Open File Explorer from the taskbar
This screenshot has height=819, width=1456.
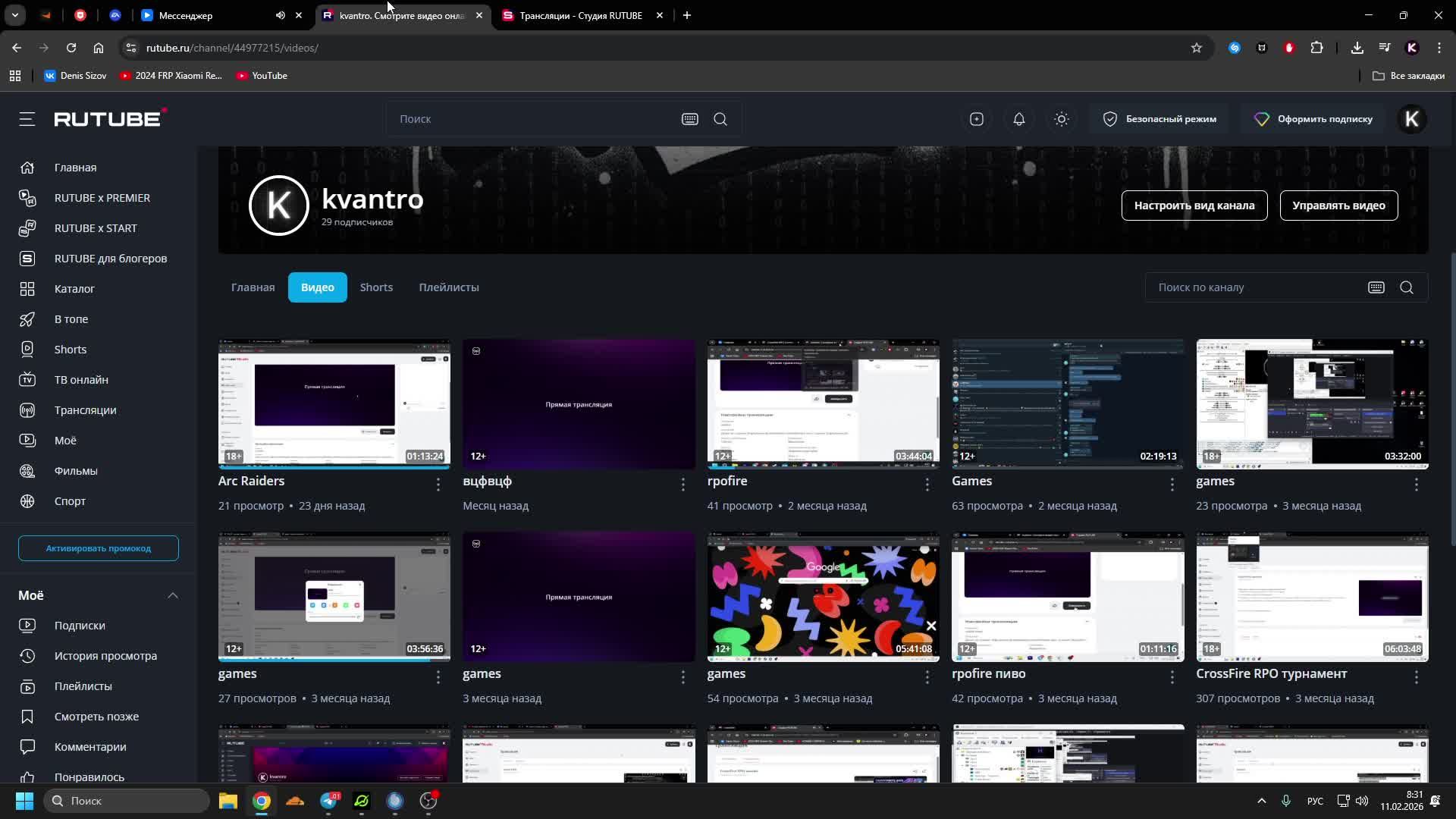[x=228, y=801]
